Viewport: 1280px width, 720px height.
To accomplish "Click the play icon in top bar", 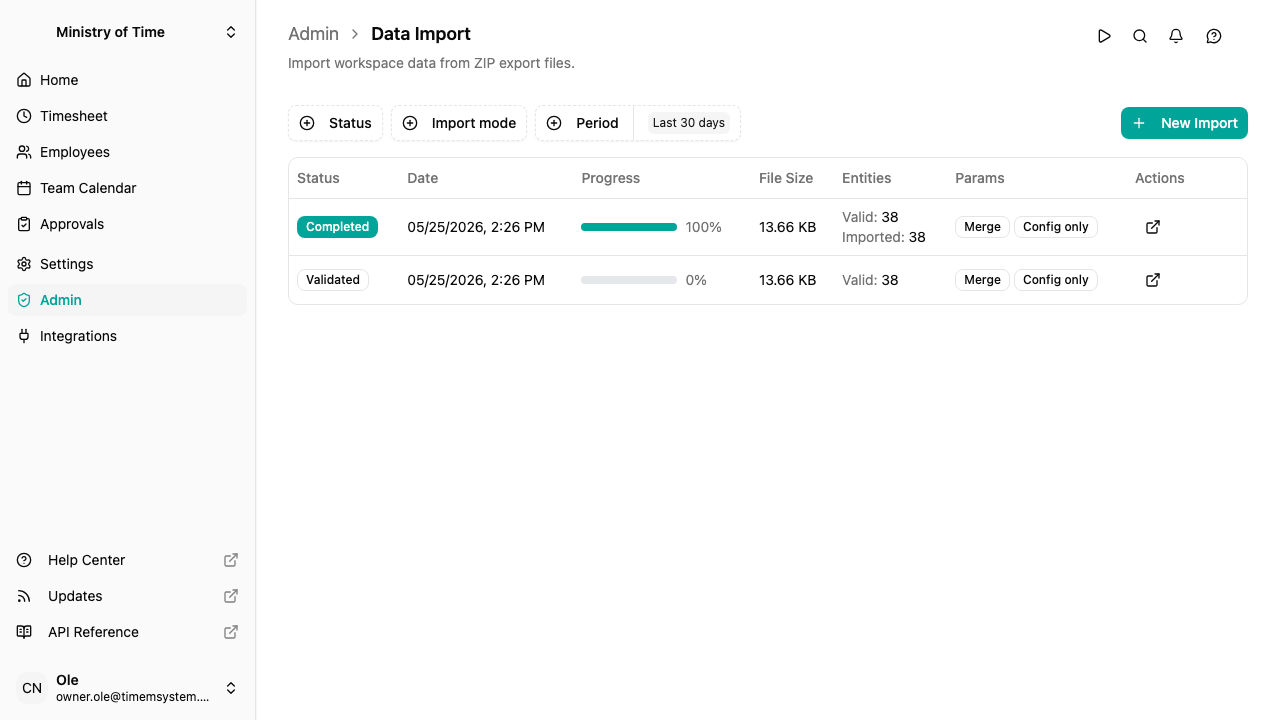I will click(1104, 36).
